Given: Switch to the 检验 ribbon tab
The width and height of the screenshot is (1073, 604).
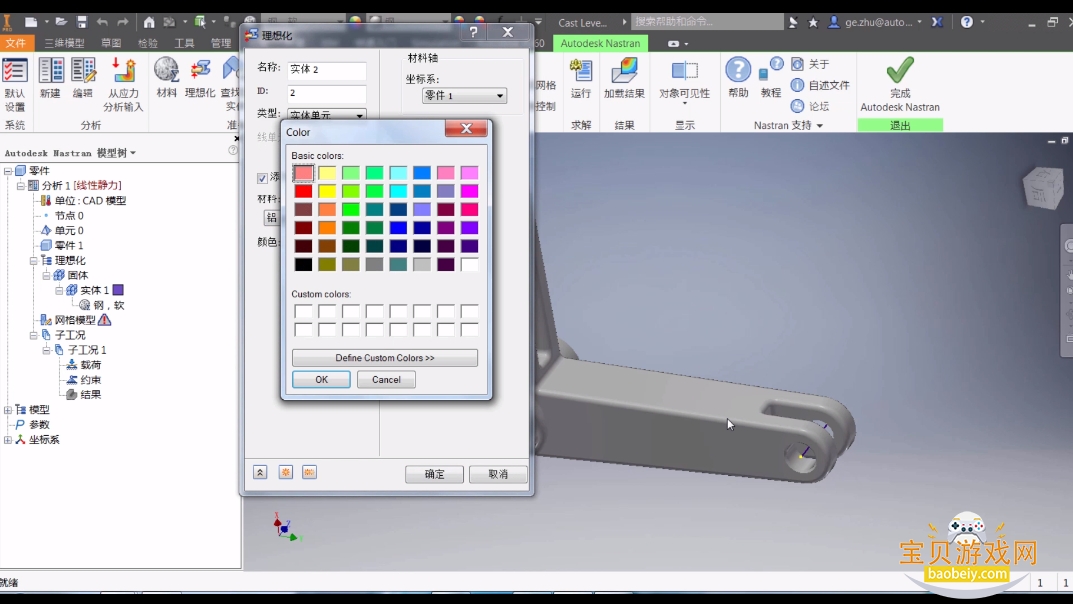Looking at the screenshot, I should click(148, 43).
